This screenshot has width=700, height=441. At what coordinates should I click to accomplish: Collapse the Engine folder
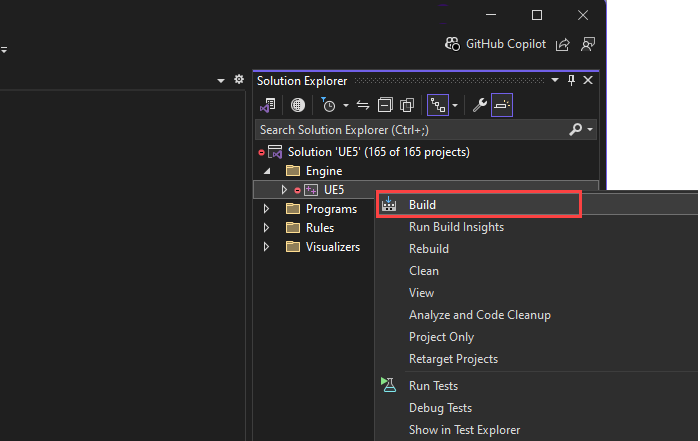point(266,171)
